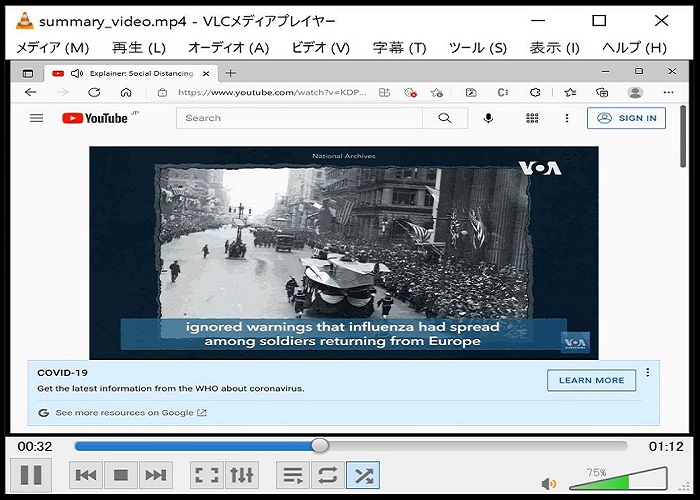The image size is (700, 500).
Task: Open extended settings equalizer icon
Action: tap(242, 475)
